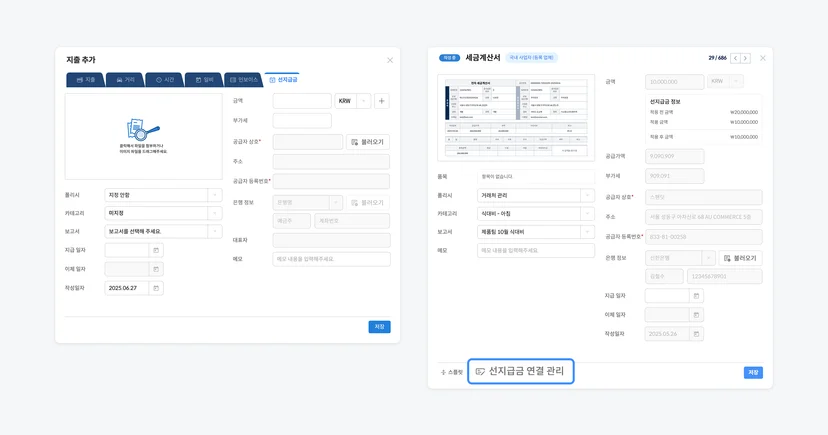The width and height of the screenshot is (828, 435).
Task: Click 불러오기 next to 공급자 상호
Action: [368, 142]
